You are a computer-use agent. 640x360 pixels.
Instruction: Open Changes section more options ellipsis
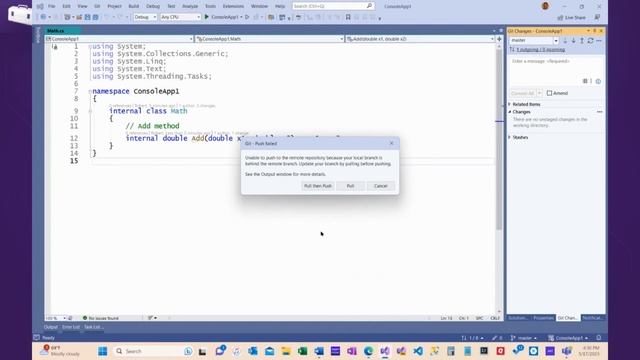tap(599, 112)
